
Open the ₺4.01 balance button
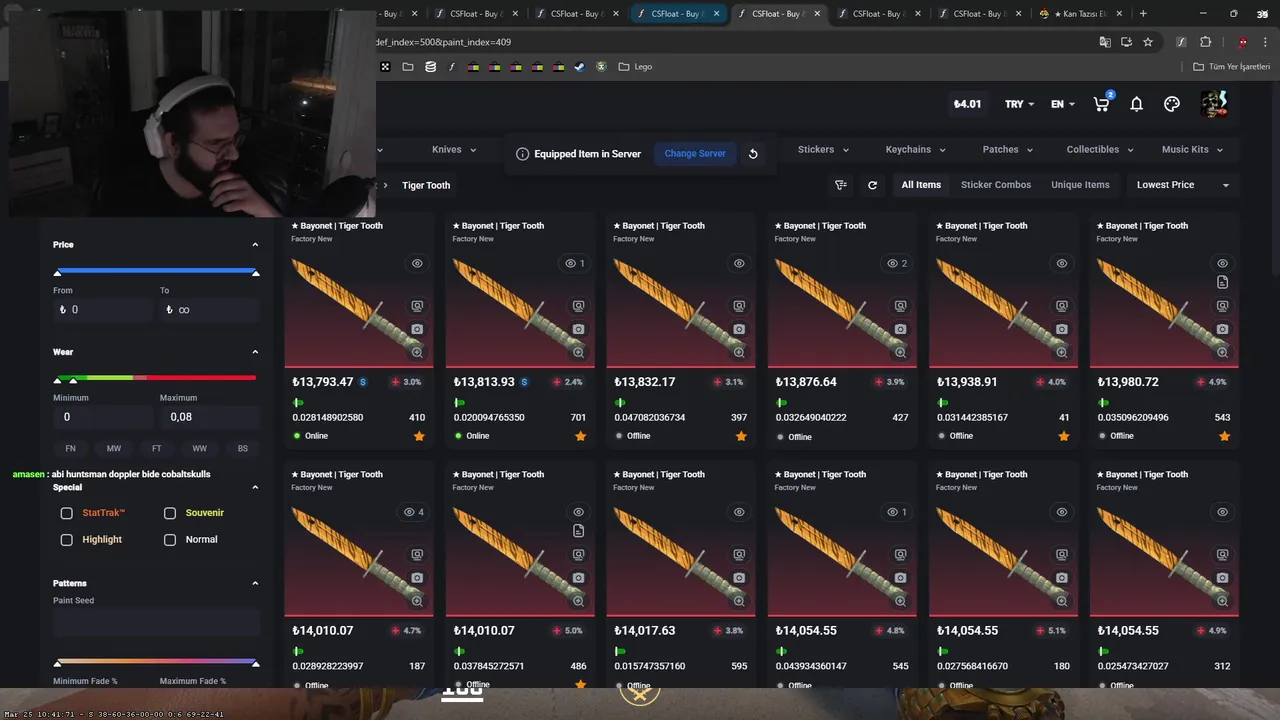967,104
